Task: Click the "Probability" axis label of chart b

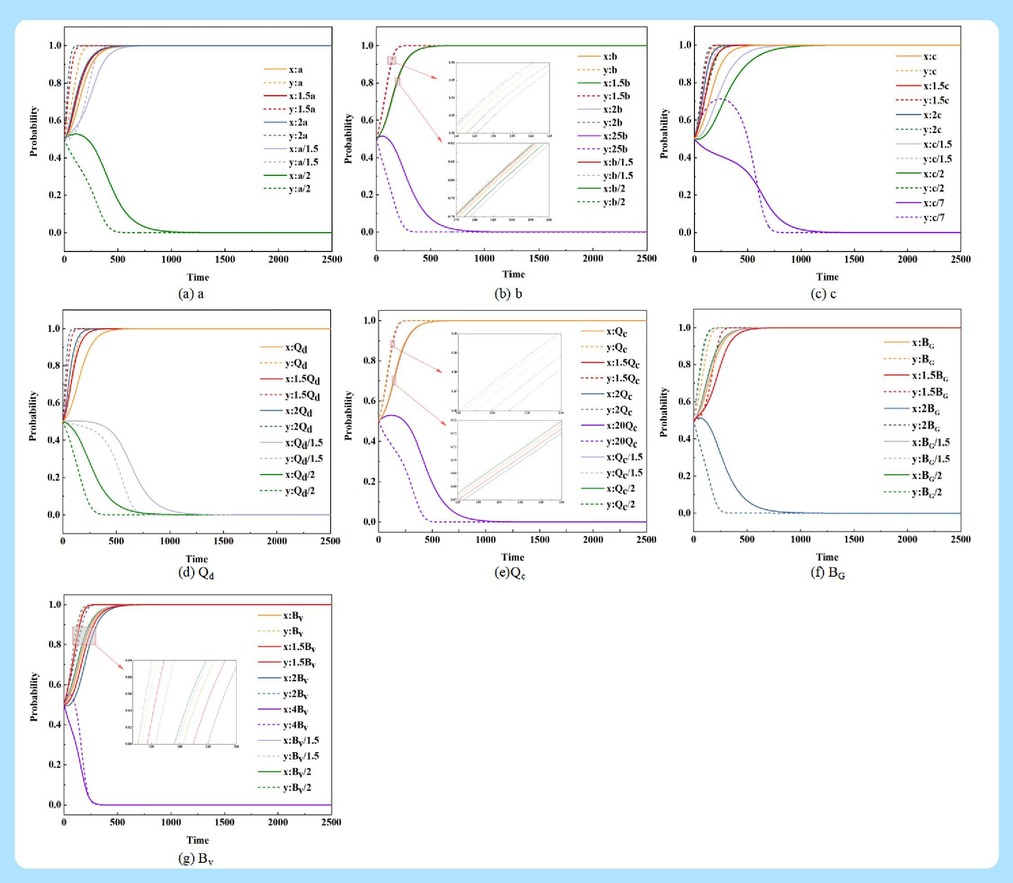Action: (x=348, y=138)
